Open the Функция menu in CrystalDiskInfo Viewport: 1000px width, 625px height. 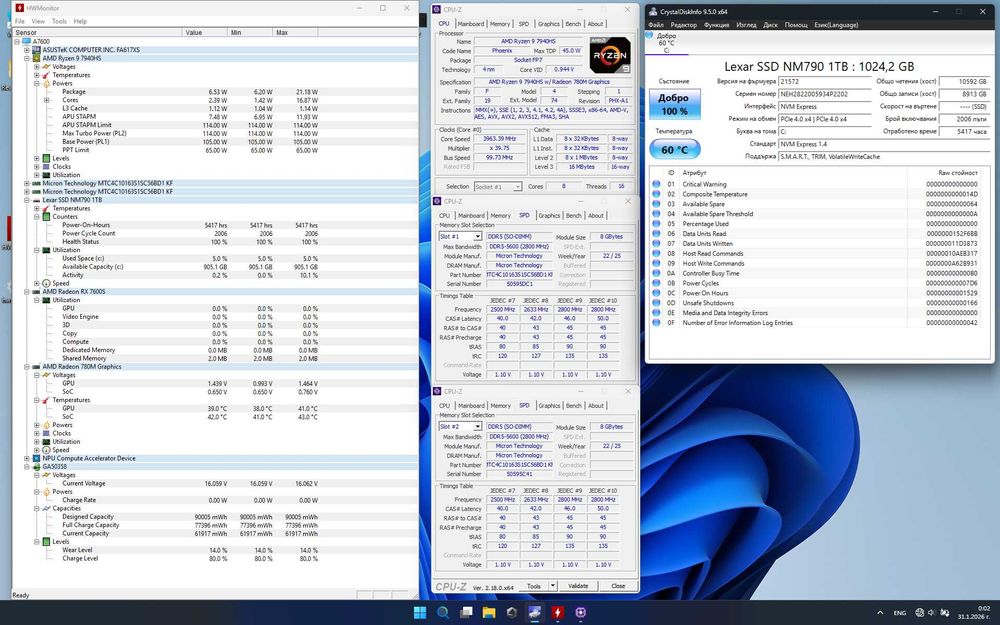pyautogui.click(x=716, y=25)
